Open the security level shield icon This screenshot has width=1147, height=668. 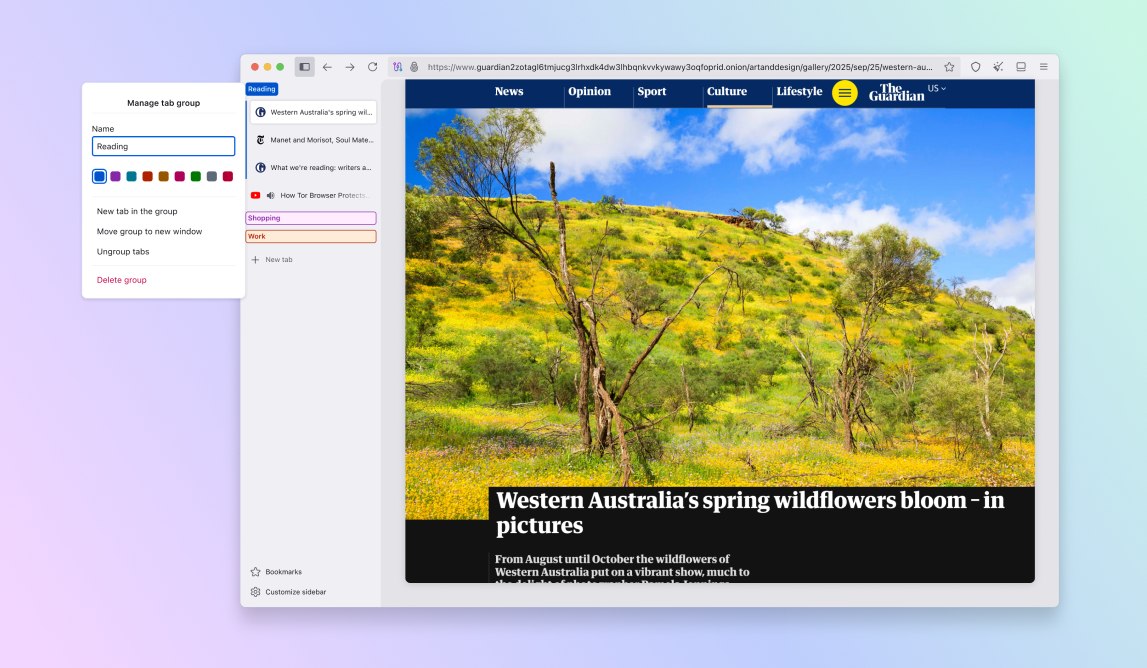point(976,66)
